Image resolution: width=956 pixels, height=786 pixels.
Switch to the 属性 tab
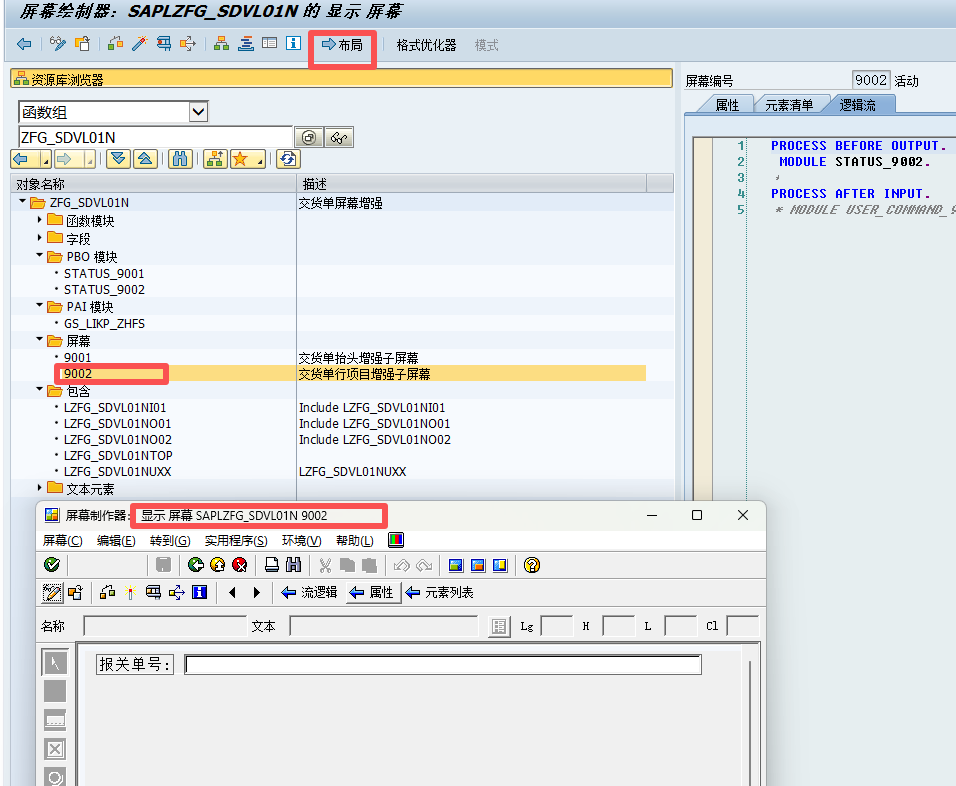click(x=727, y=105)
